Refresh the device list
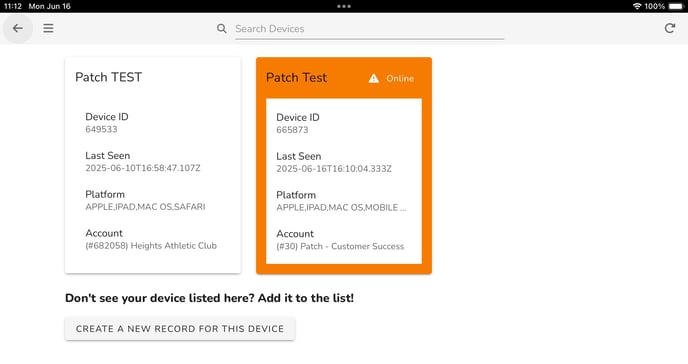Image resolution: width=688 pixels, height=364 pixels. pyautogui.click(x=670, y=29)
